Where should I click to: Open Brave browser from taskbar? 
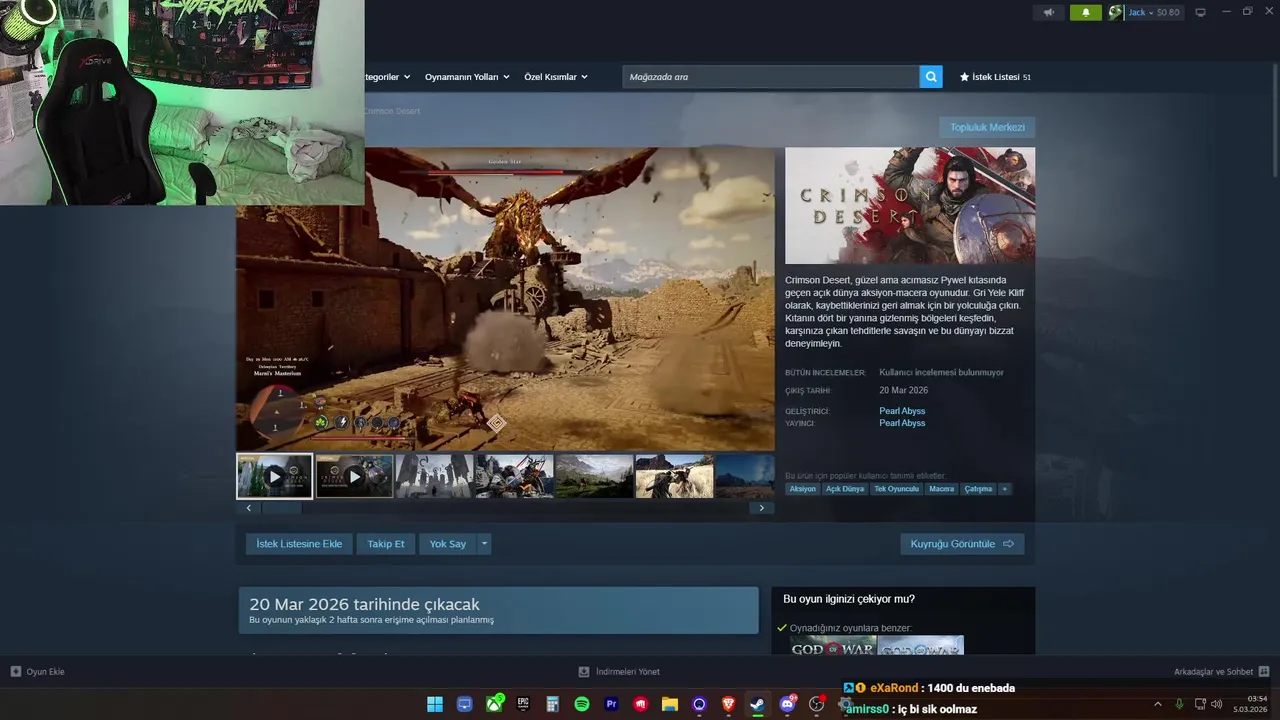click(x=728, y=704)
